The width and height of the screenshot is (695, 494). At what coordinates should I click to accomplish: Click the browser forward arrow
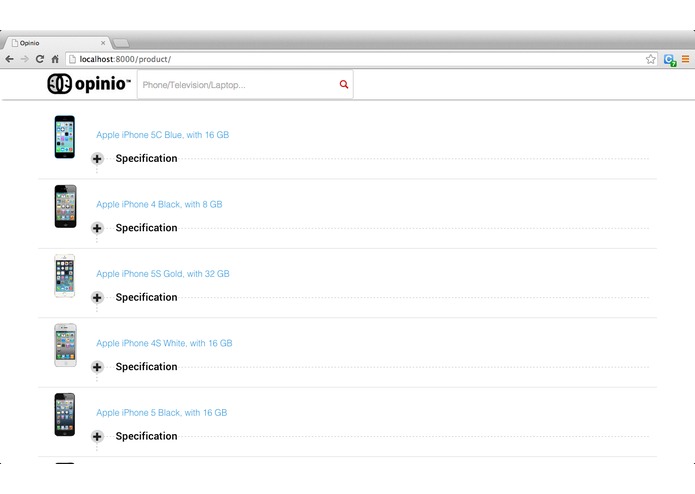coord(24,59)
